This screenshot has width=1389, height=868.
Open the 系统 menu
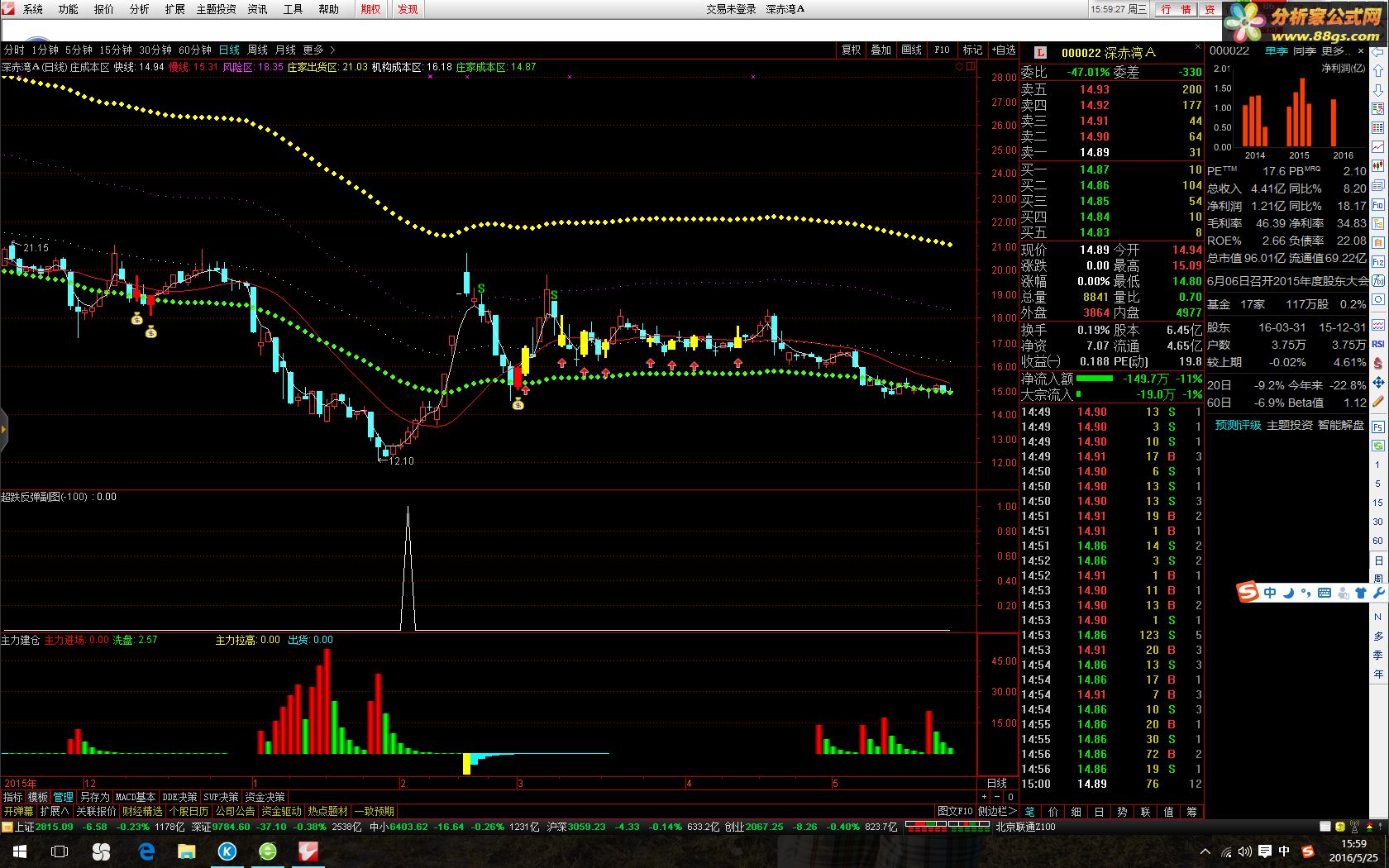click(x=32, y=9)
